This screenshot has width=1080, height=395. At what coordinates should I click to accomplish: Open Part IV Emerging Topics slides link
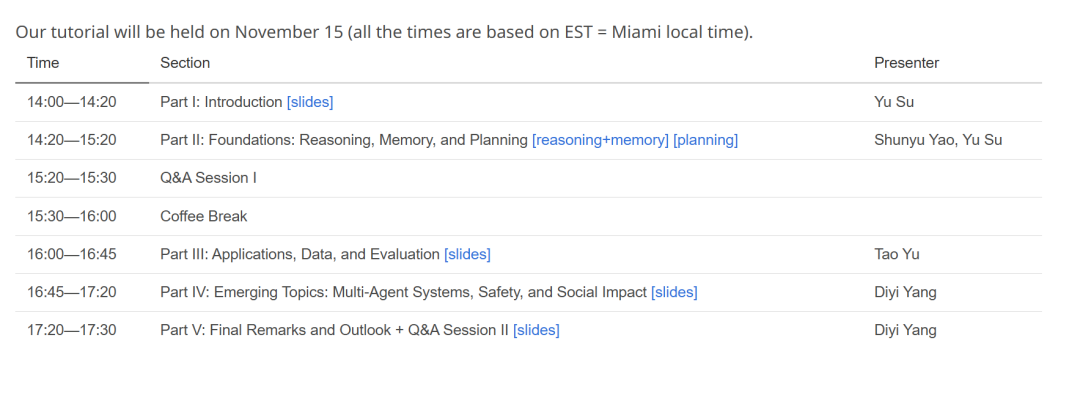click(674, 292)
